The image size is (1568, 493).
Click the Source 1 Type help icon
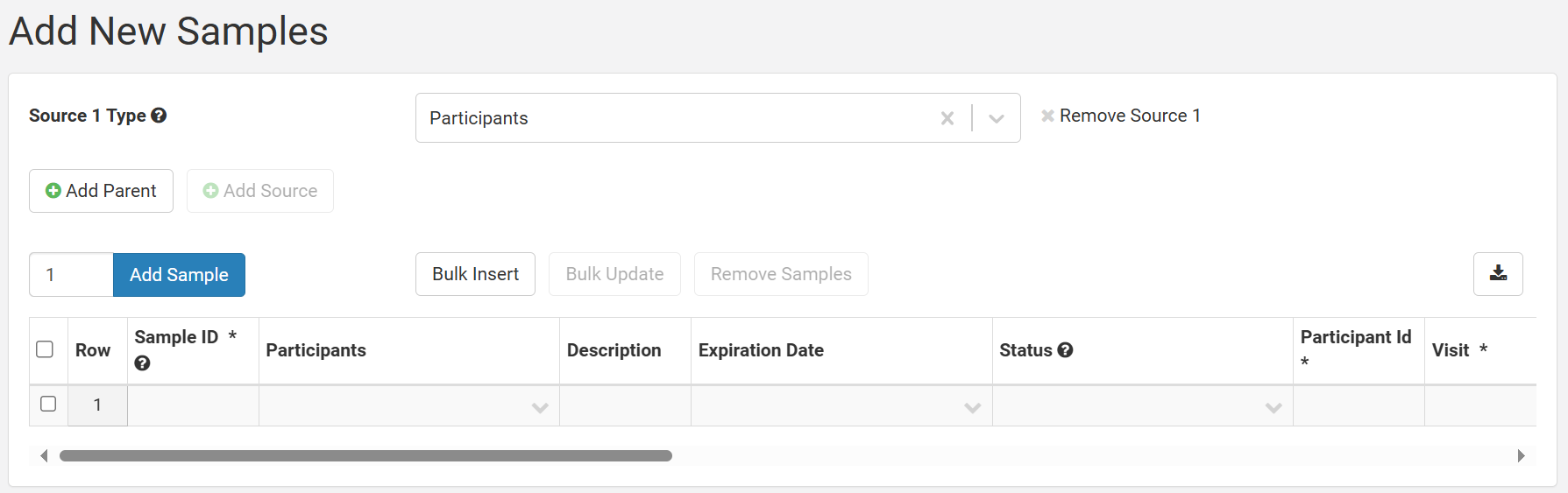pos(159,116)
